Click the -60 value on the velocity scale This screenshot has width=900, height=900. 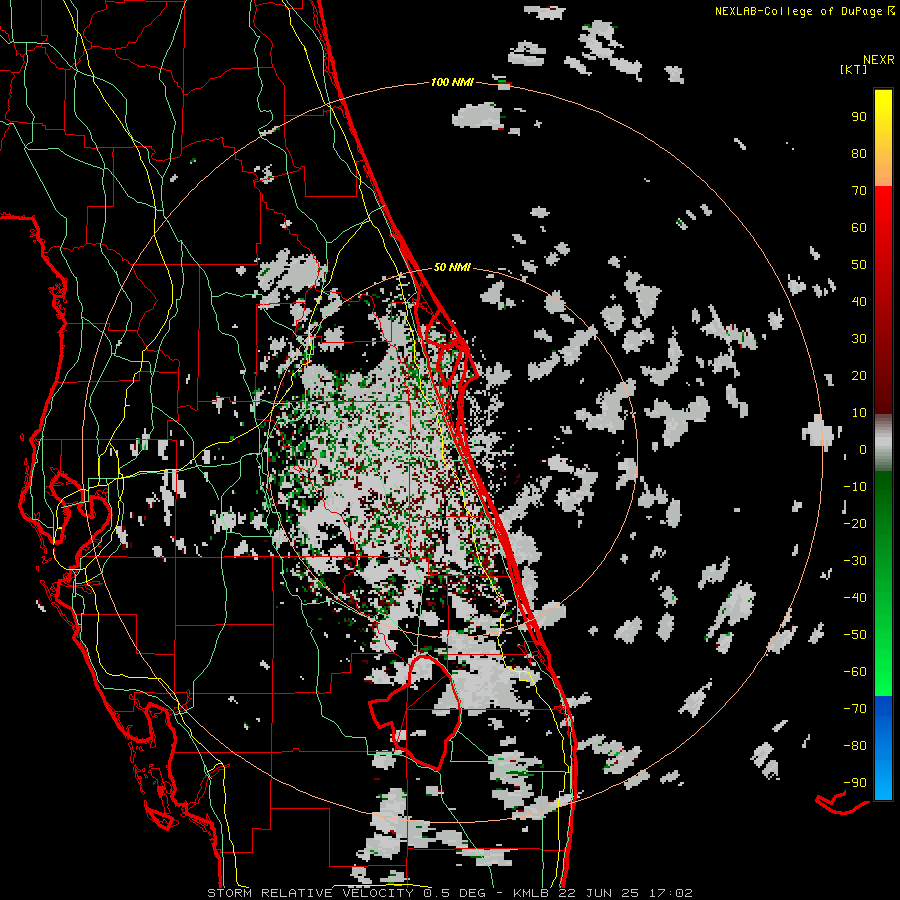pos(855,672)
